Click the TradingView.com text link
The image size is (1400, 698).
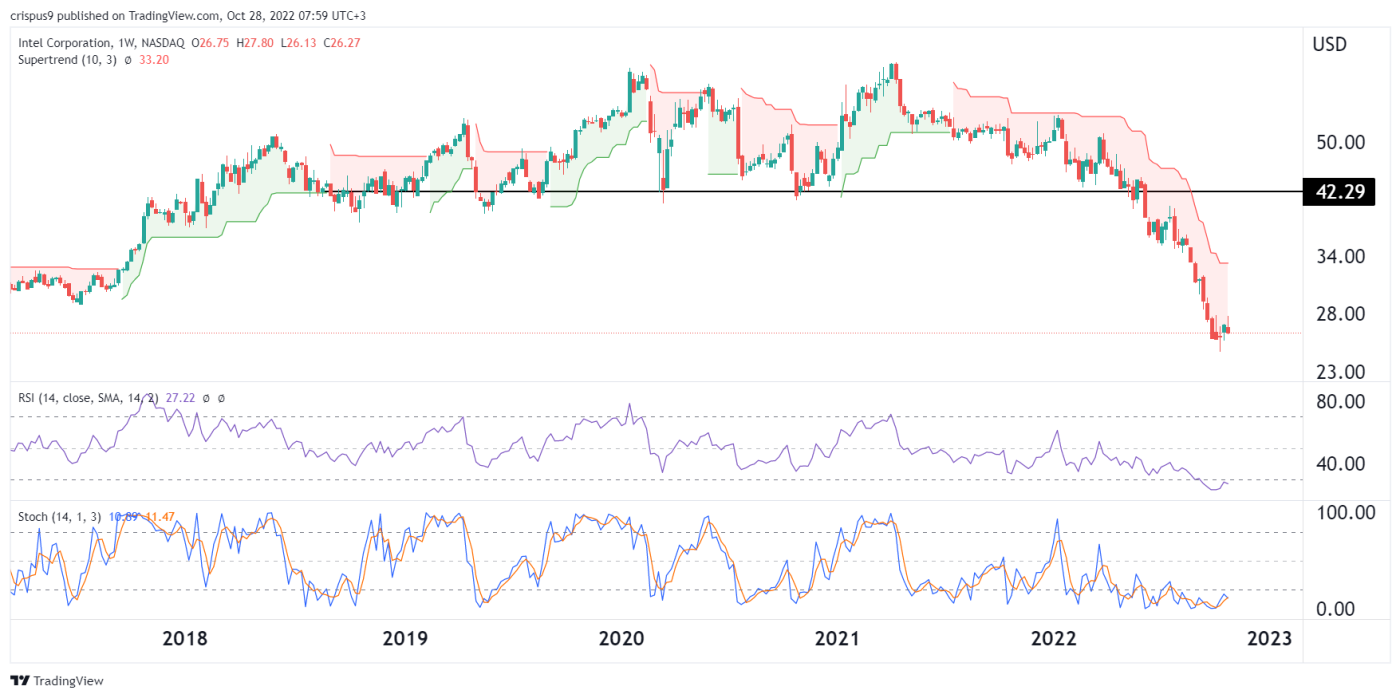tap(175, 12)
